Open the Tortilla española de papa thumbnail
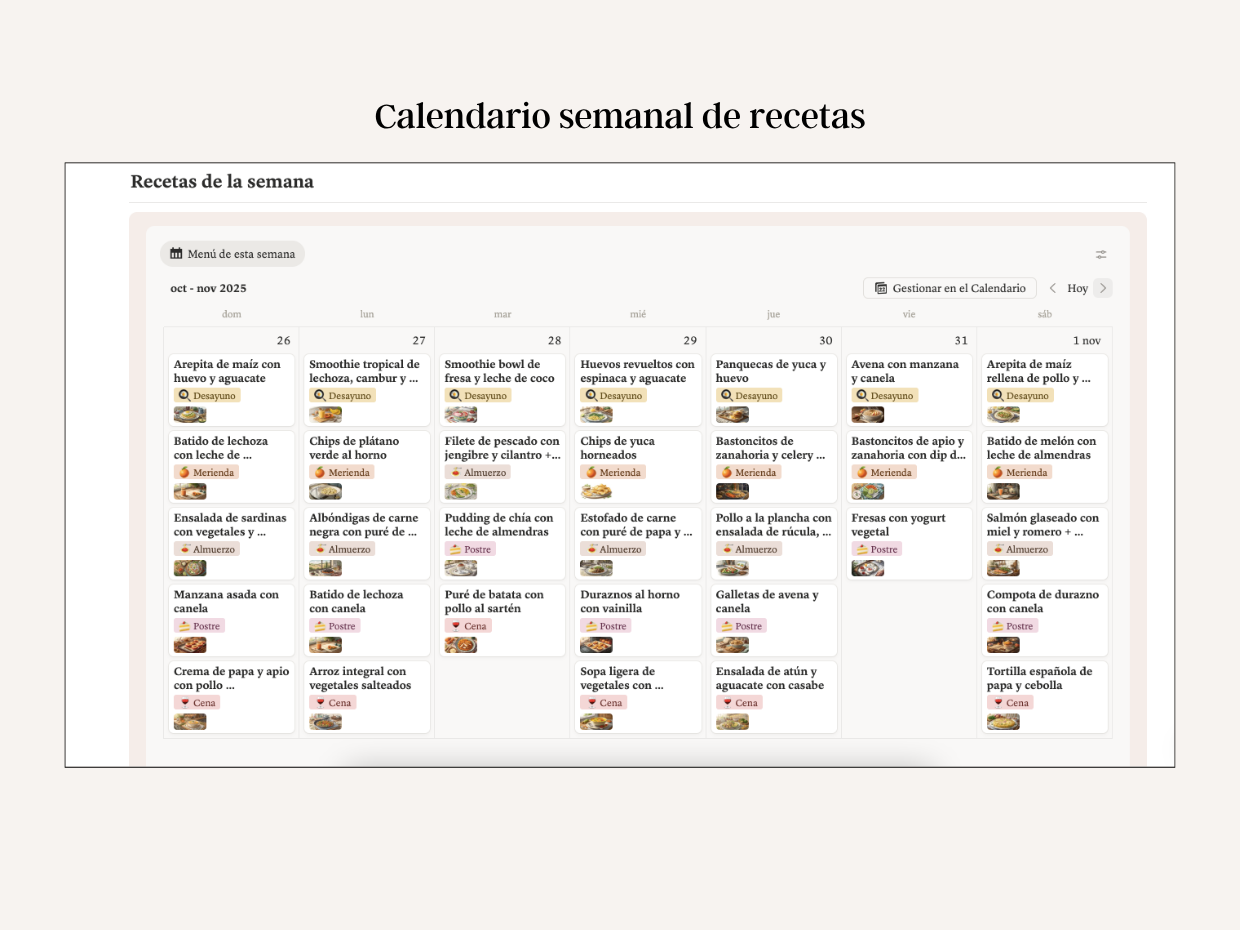The image size is (1240, 930). pos(1003,721)
